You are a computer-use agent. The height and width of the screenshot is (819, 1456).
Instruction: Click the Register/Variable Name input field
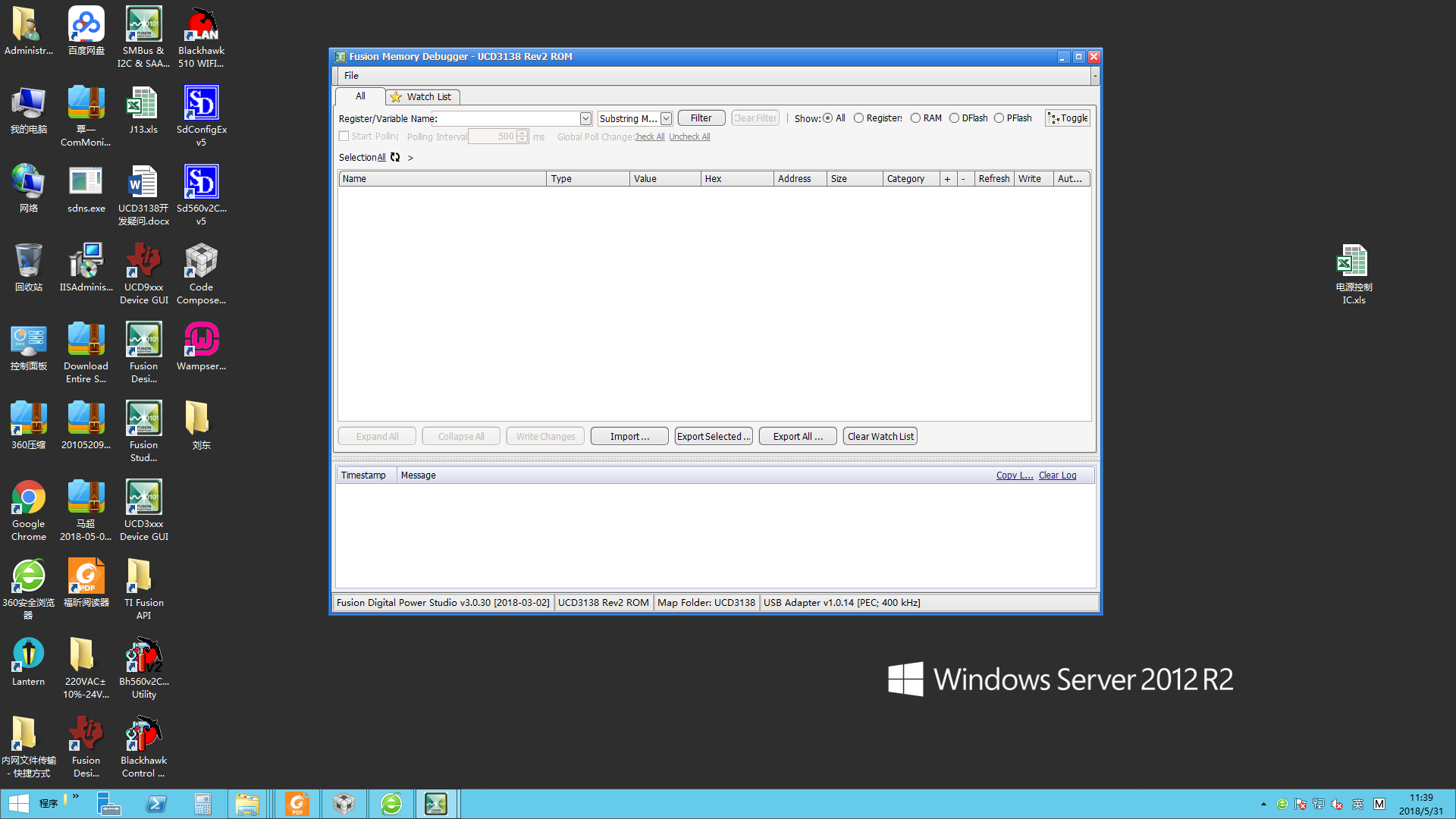(x=508, y=119)
